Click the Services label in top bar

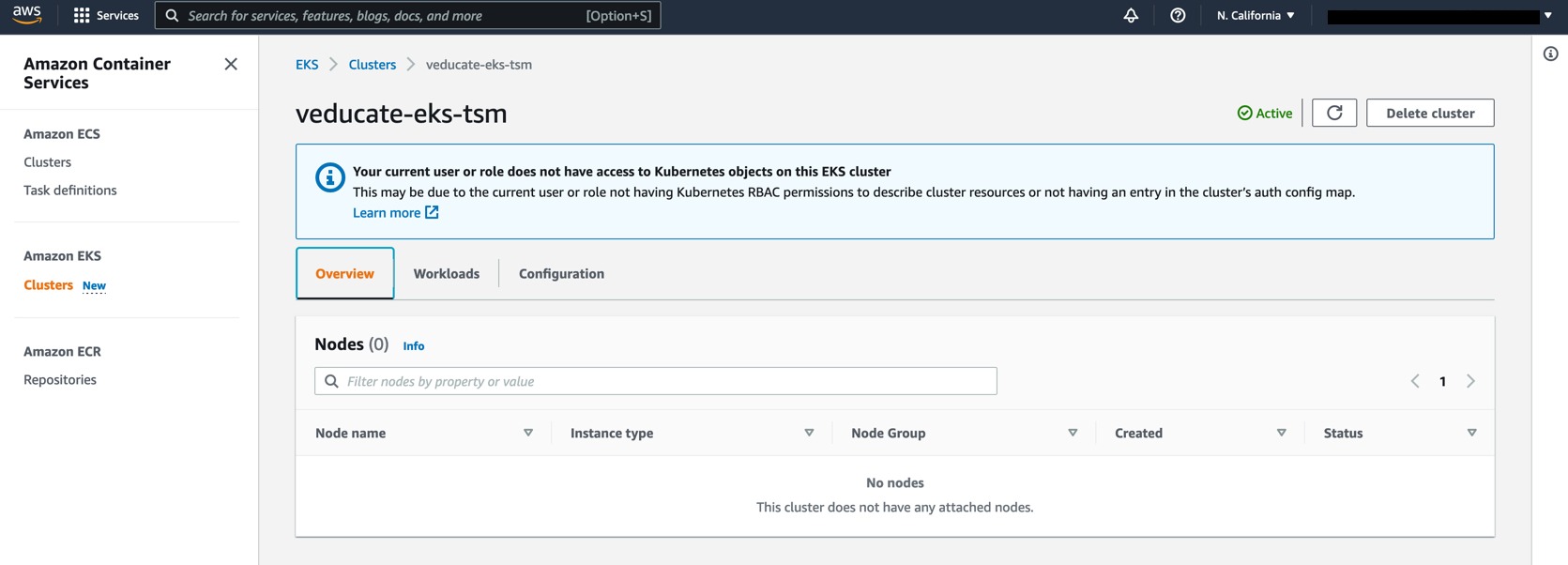pos(117,15)
